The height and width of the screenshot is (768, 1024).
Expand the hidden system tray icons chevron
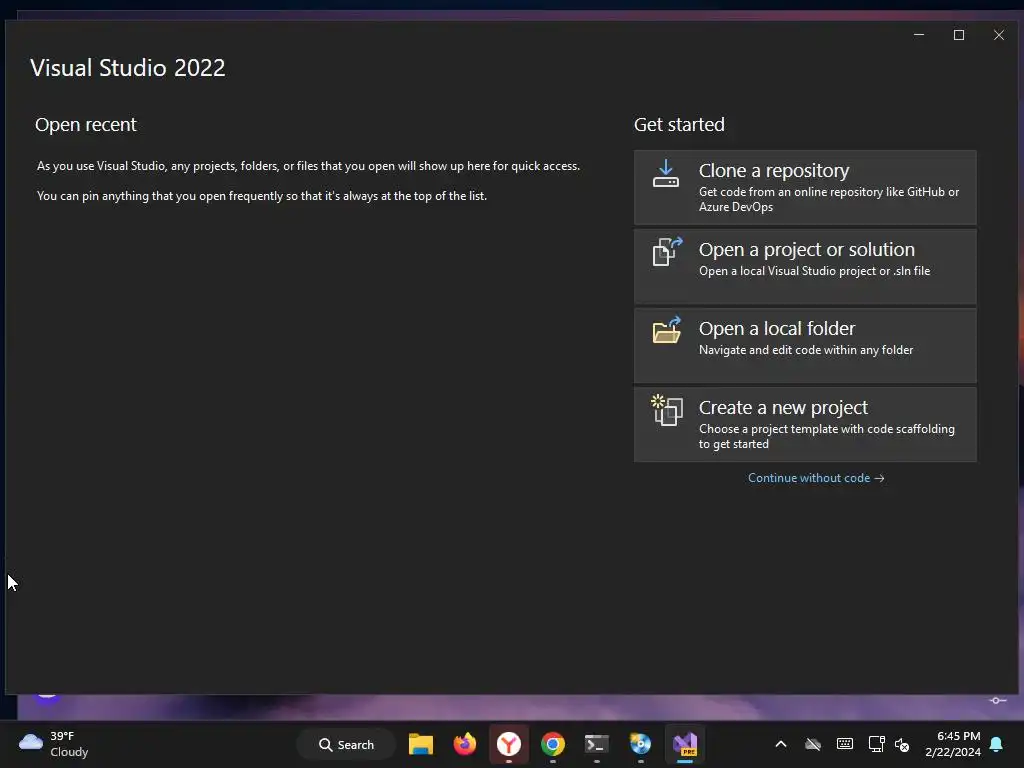coord(780,744)
